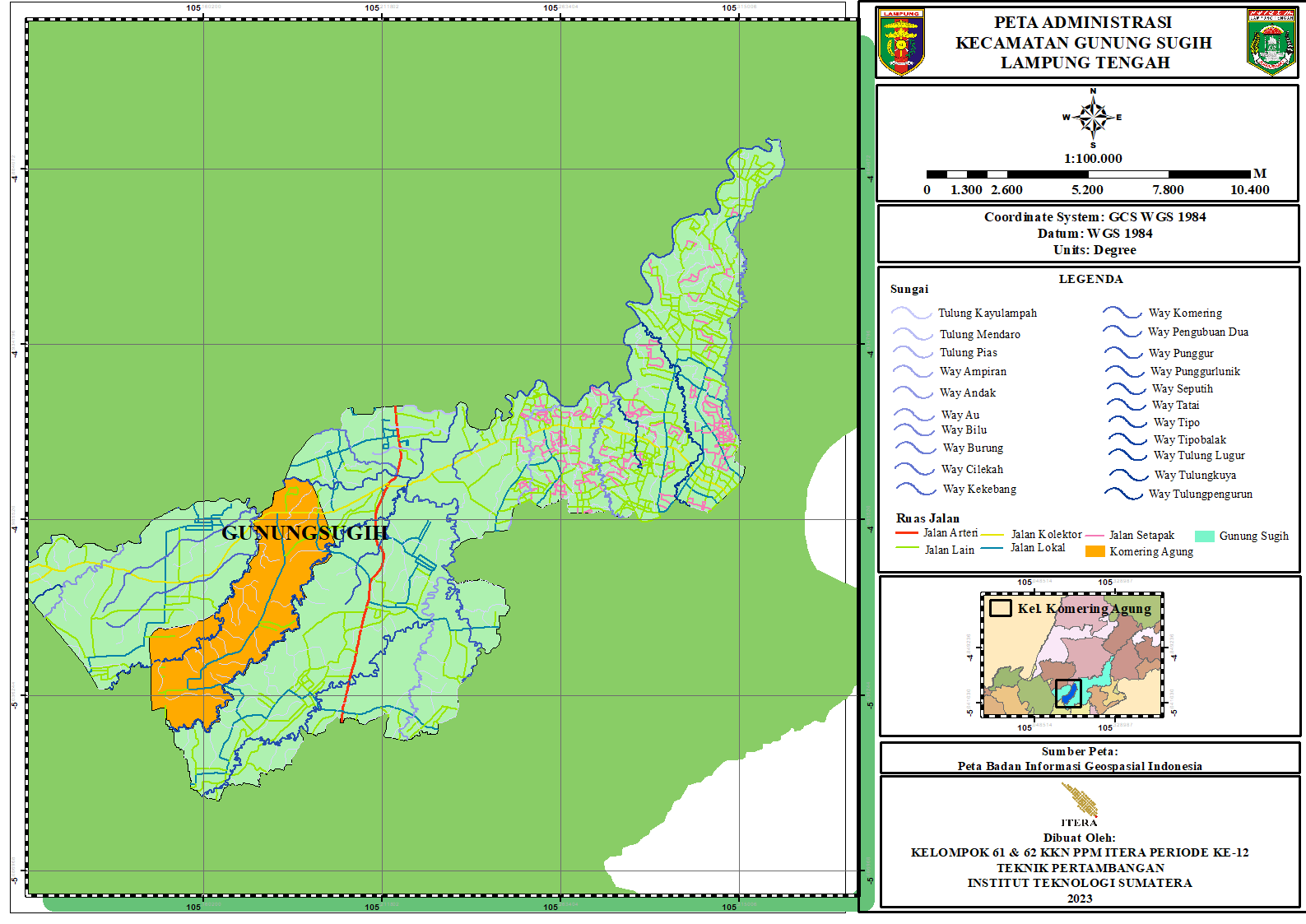
Task: Click the Lampung province crest logo
Action: (x=901, y=42)
